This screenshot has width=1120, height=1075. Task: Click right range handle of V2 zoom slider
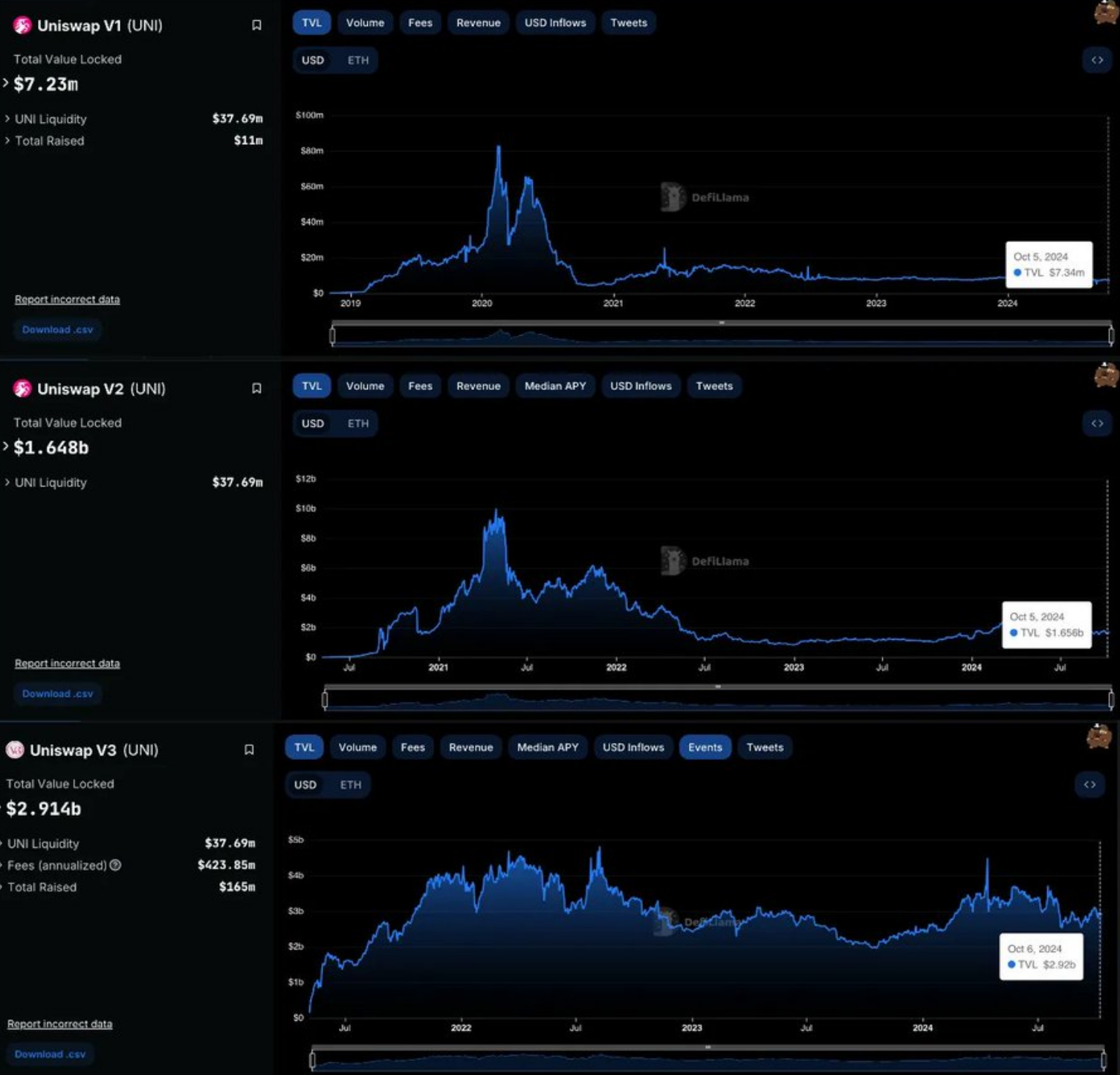pyautogui.click(x=1111, y=700)
